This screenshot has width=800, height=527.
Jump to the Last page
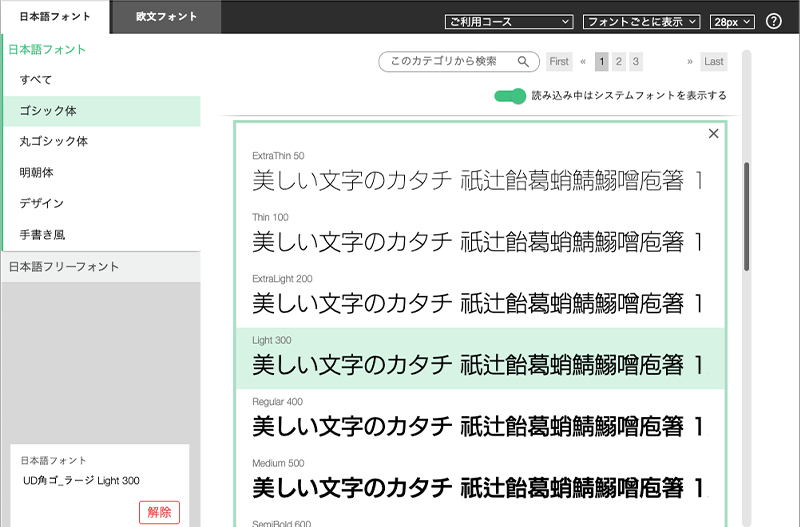click(x=714, y=62)
